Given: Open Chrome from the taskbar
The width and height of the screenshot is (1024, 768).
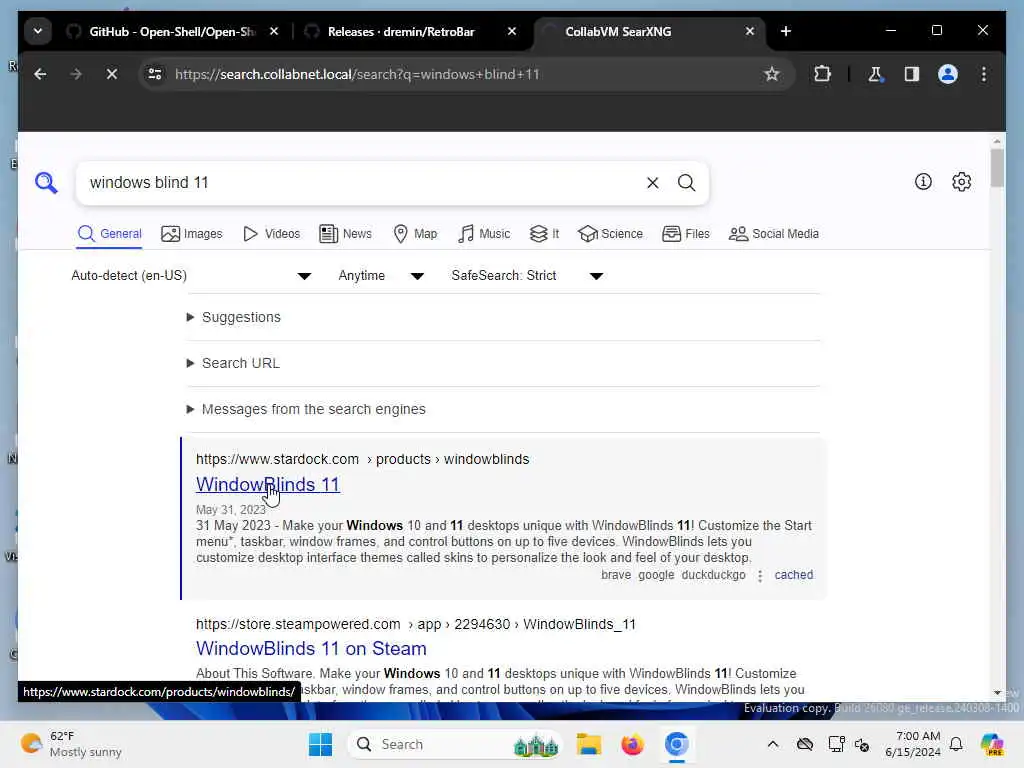Looking at the screenshot, I should point(677,744).
